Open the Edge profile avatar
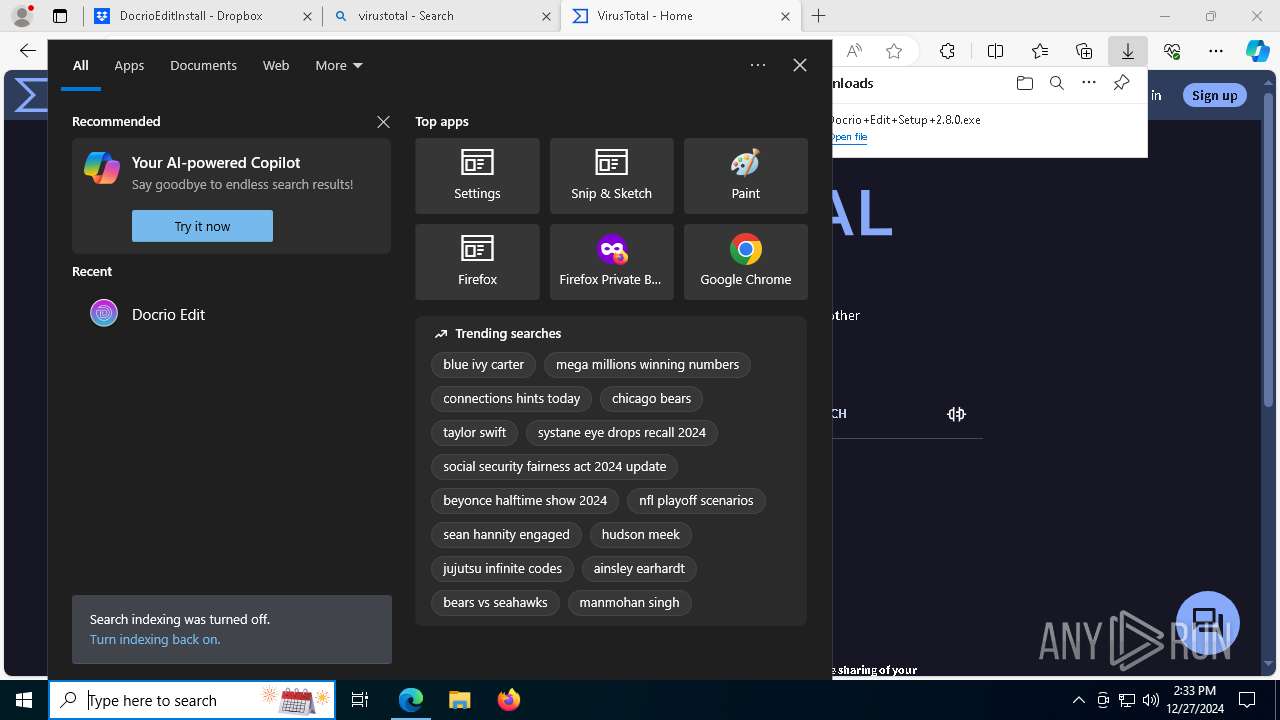 coord(22,16)
